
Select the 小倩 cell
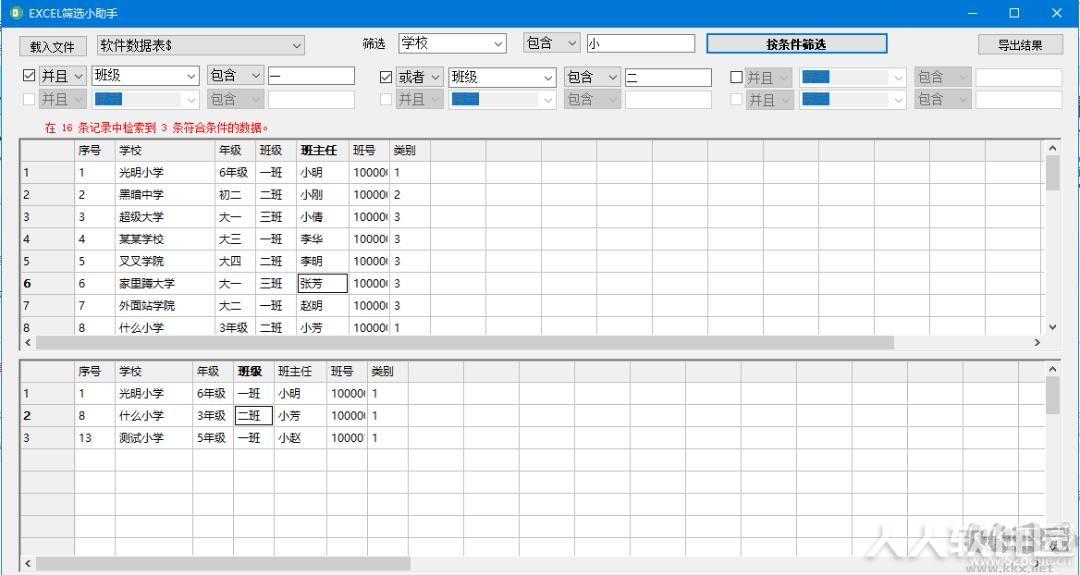pyautogui.click(x=323, y=217)
